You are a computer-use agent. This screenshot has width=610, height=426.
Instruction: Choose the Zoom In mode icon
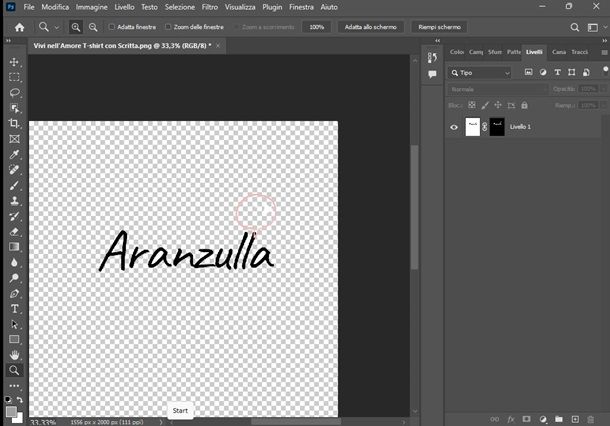pos(76,27)
